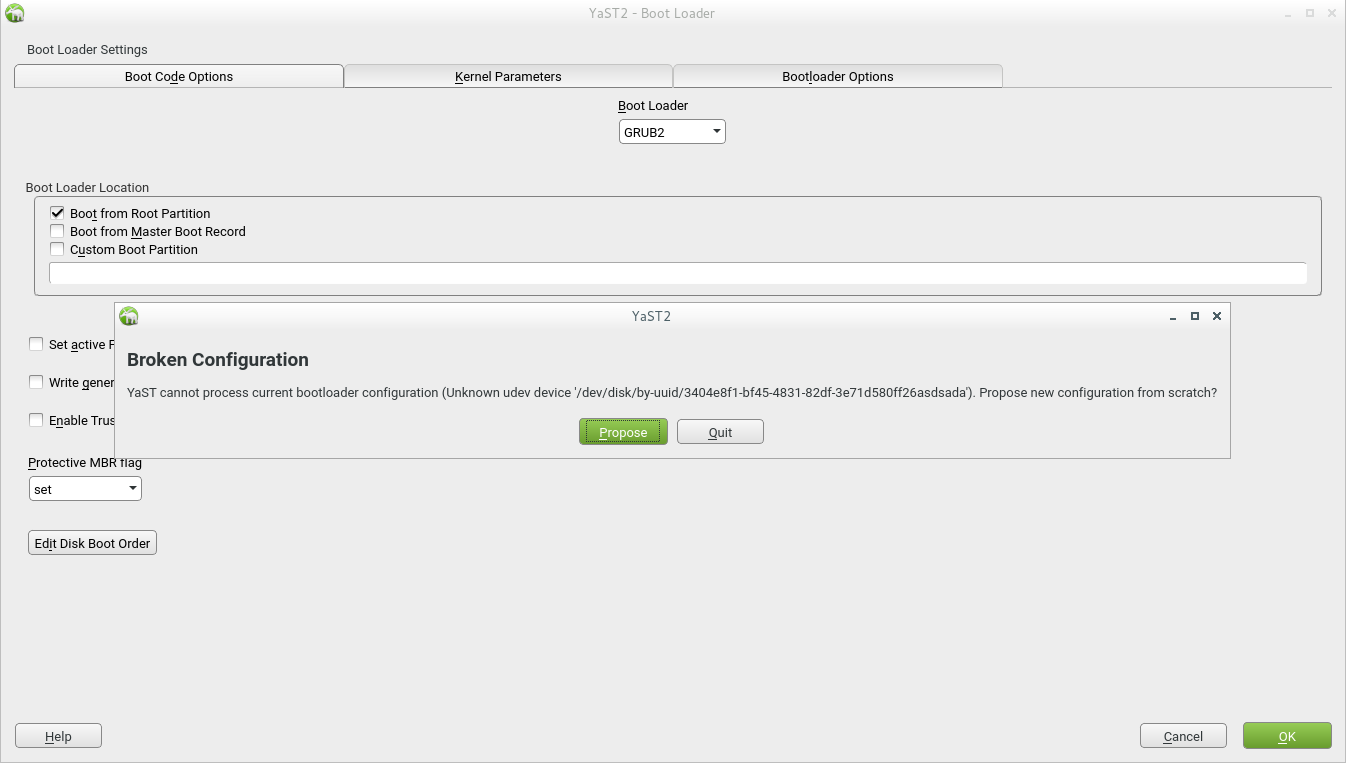Viewport: 1346px width, 763px height.
Task: Click the Help button
Action: coord(58,736)
